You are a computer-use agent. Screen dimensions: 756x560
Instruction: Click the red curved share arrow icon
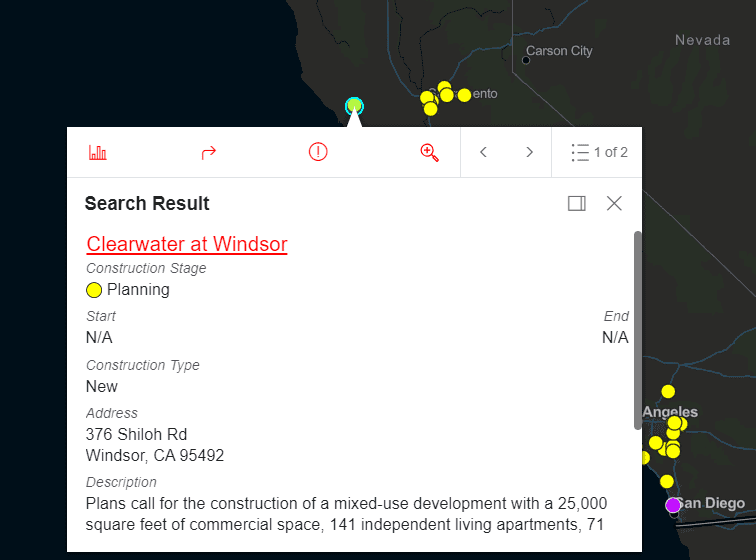pos(208,152)
